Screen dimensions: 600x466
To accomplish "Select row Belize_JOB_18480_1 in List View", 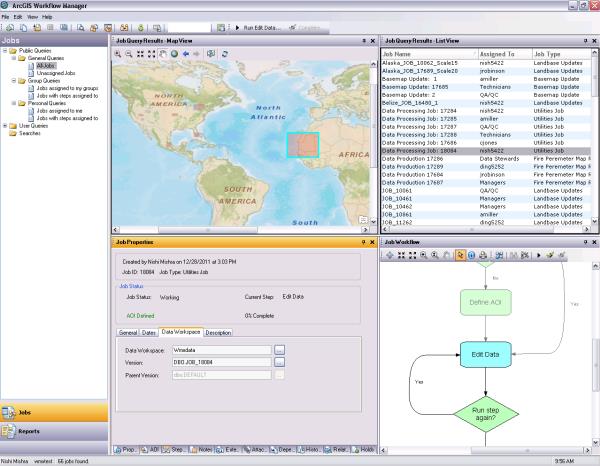I will pyautogui.click(x=486, y=103).
